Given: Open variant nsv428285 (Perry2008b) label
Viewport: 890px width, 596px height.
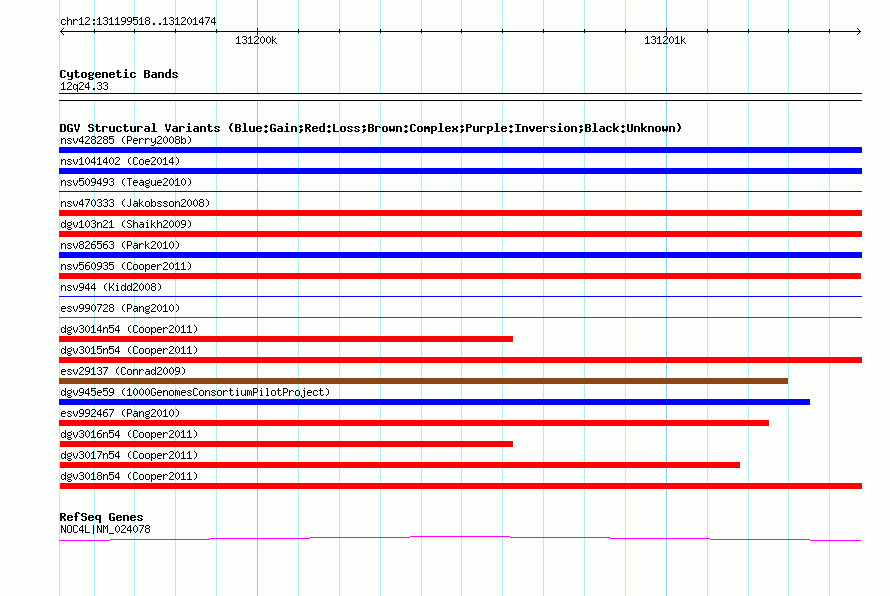Looking at the screenshot, I should (126, 140).
